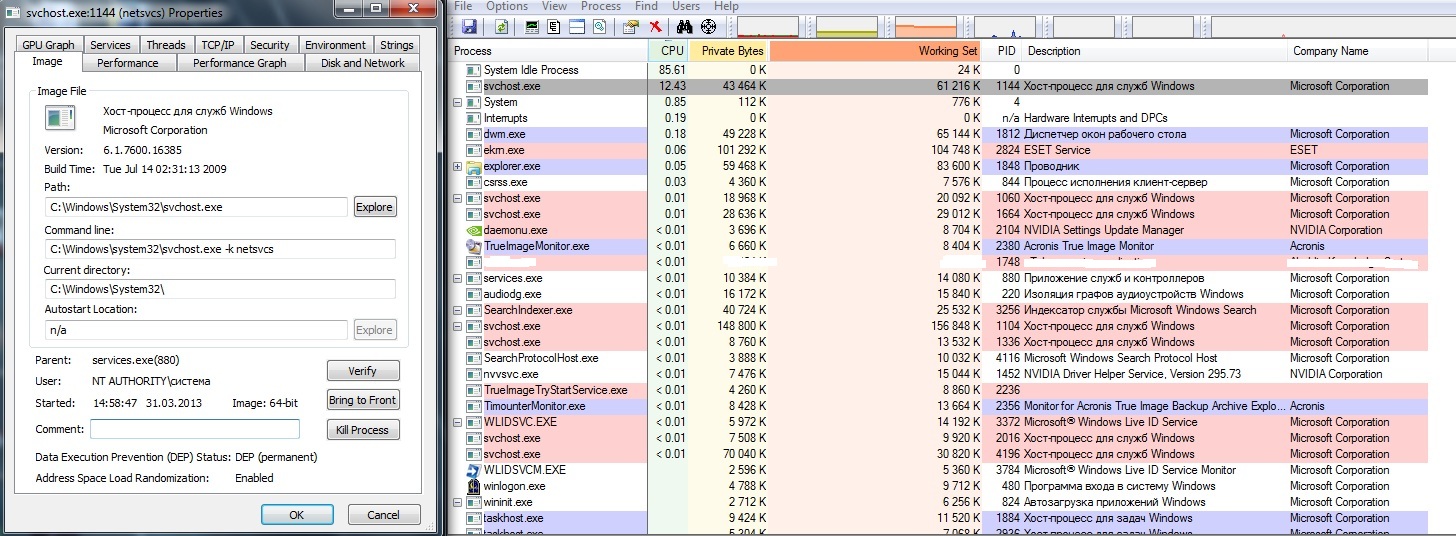Screen dimensions: 1456x536
Task: Click the View DLLs/Handles toolbar icon
Action: [600, 27]
